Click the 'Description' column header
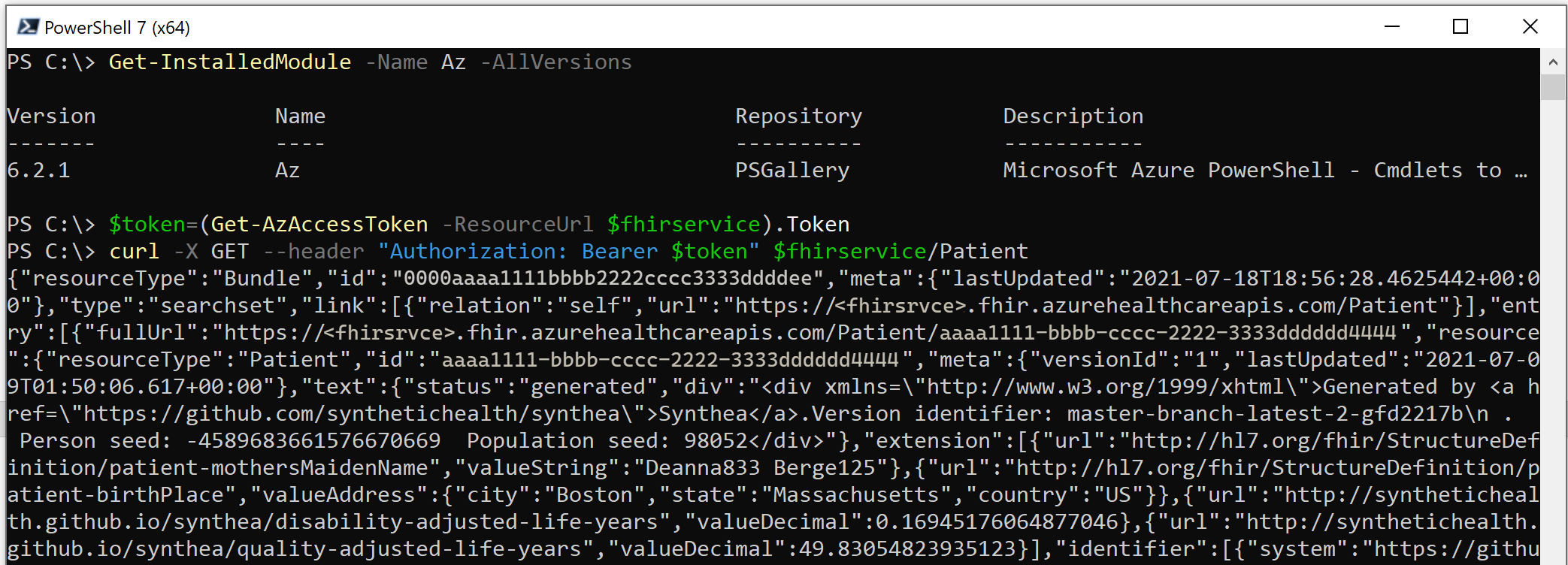Viewport: 1568px width, 565px height. (x=1073, y=116)
